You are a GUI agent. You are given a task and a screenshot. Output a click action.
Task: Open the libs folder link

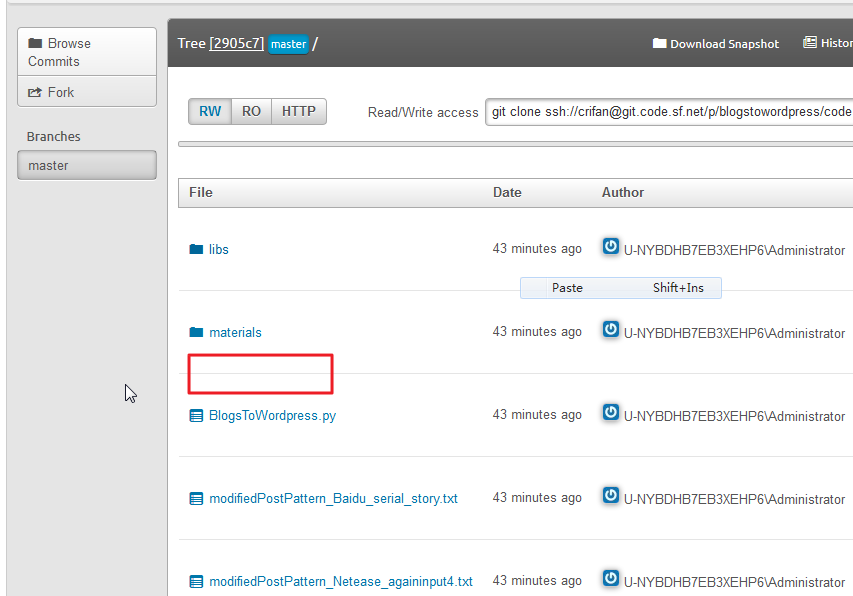219,249
